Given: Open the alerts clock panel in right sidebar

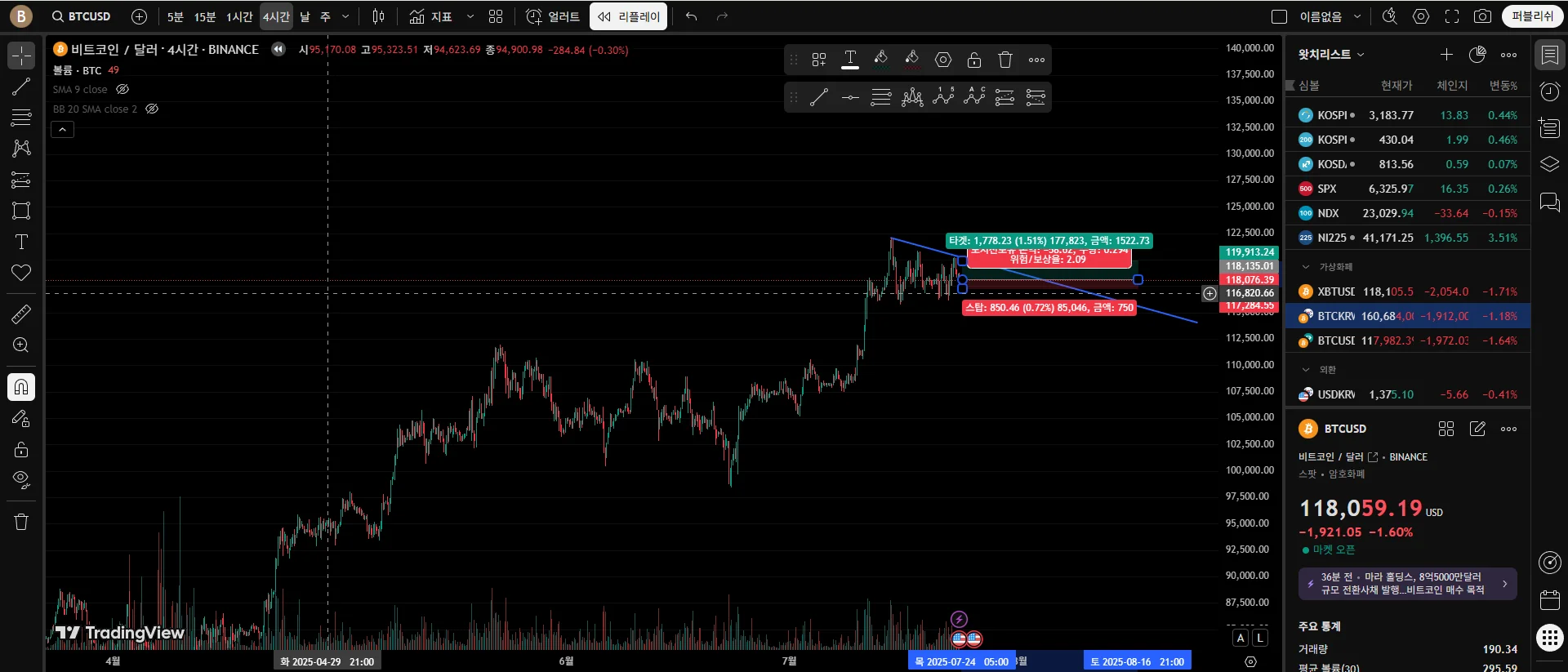Looking at the screenshot, I should coord(1549,91).
